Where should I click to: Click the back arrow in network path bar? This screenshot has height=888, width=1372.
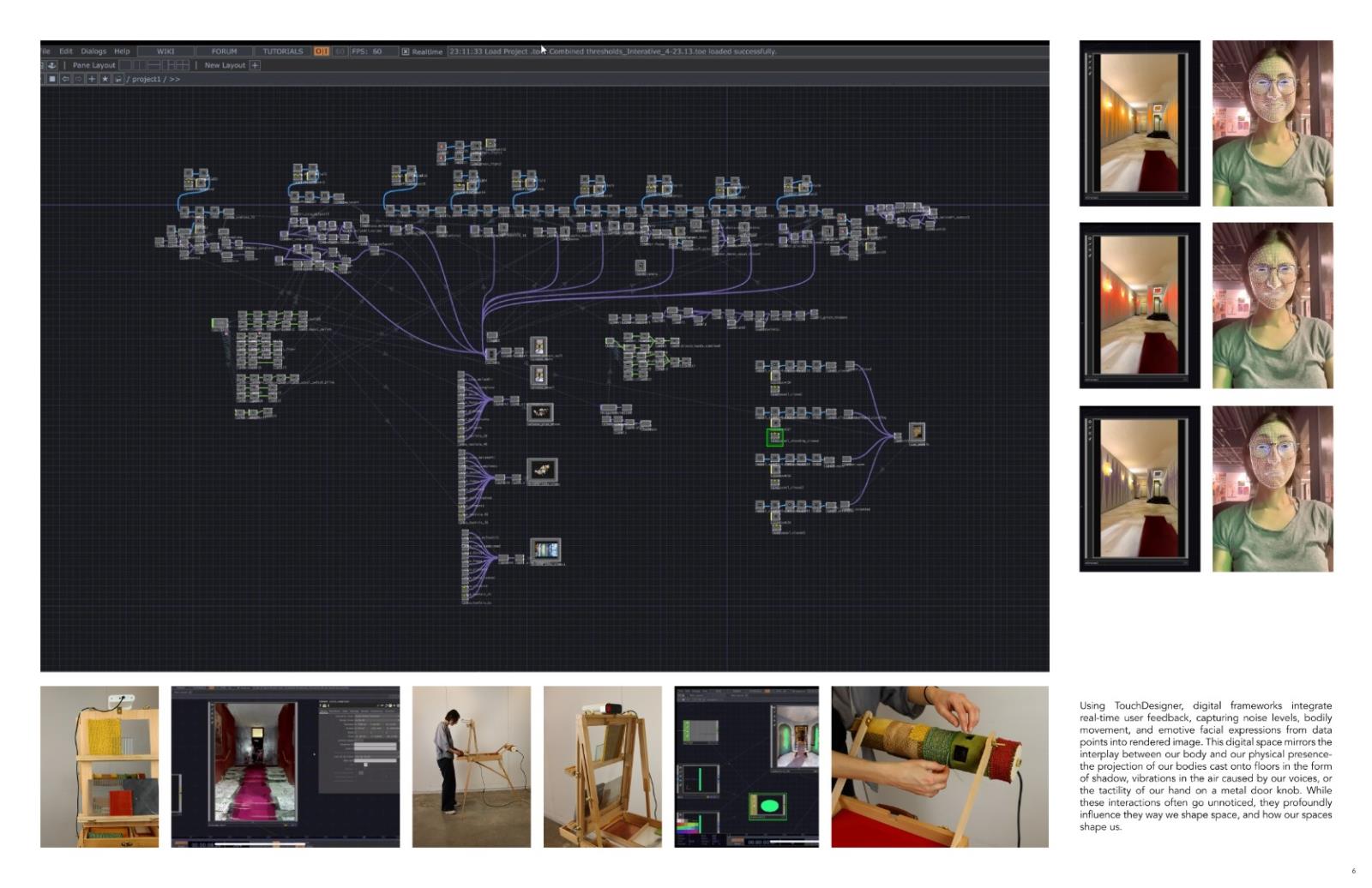pyautogui.click(x=65, y=79)
